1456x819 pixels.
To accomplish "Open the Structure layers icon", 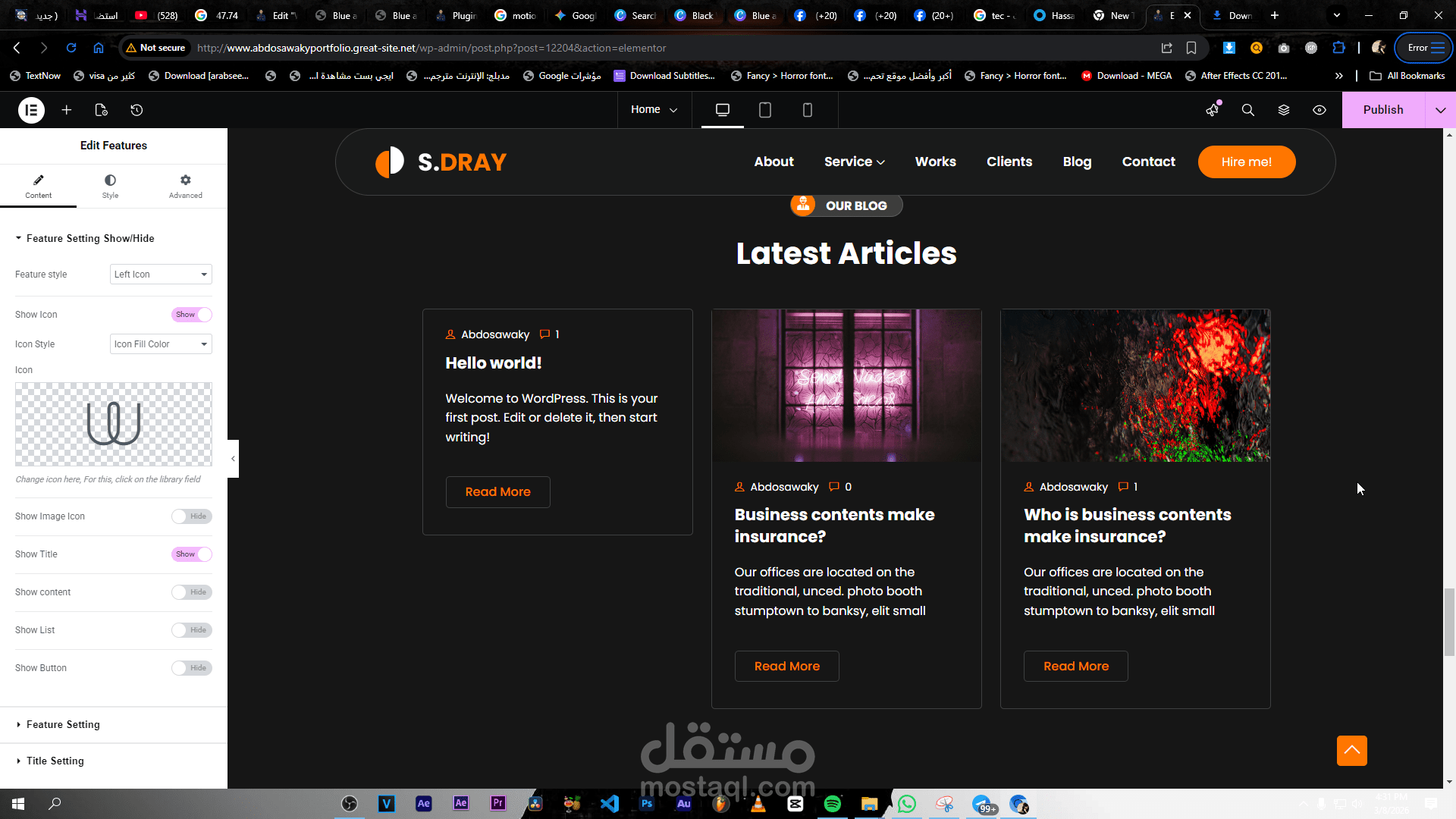I will [x=1284, y=110].
